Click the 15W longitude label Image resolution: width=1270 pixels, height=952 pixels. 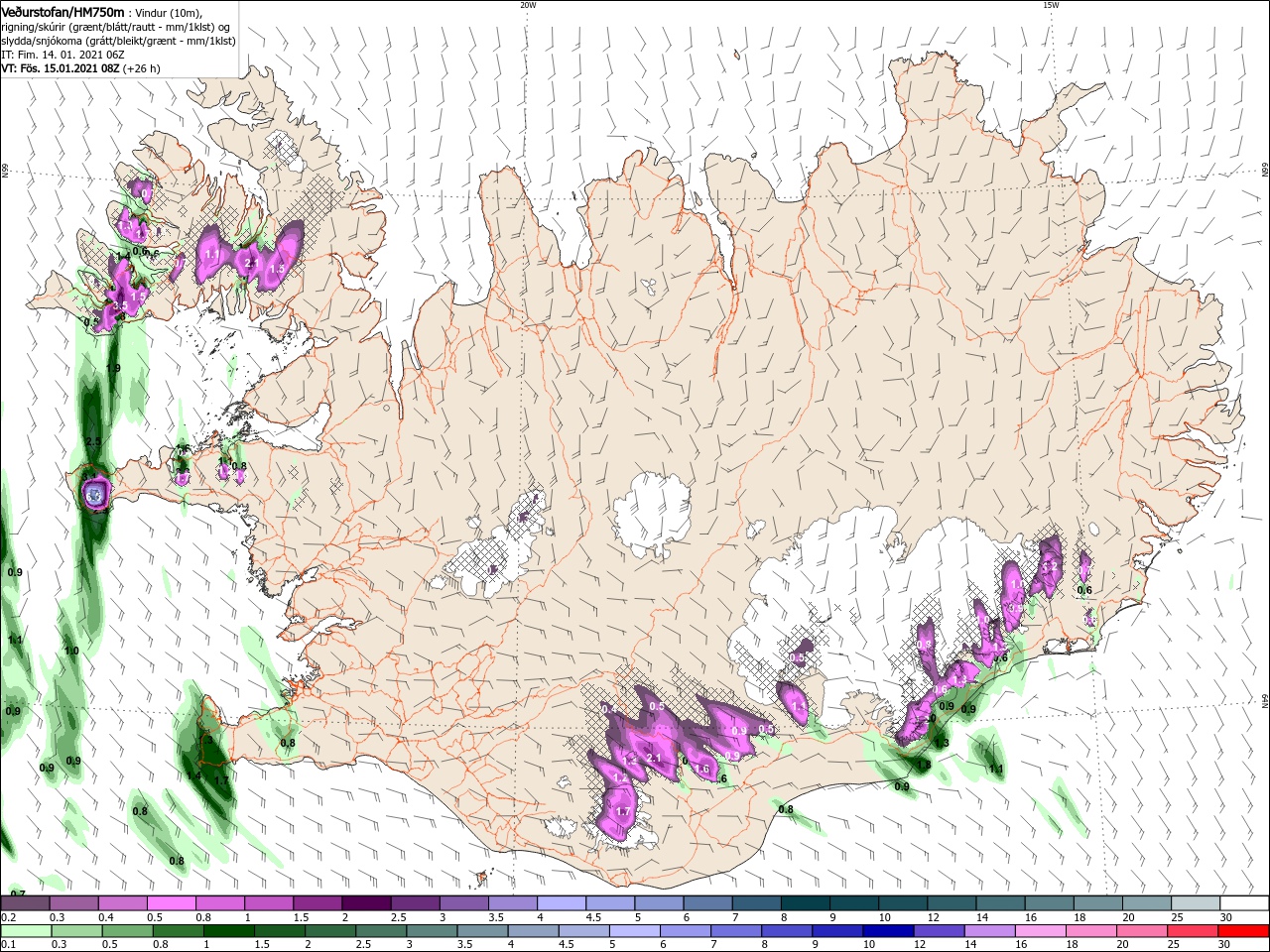coord(1051,5)
